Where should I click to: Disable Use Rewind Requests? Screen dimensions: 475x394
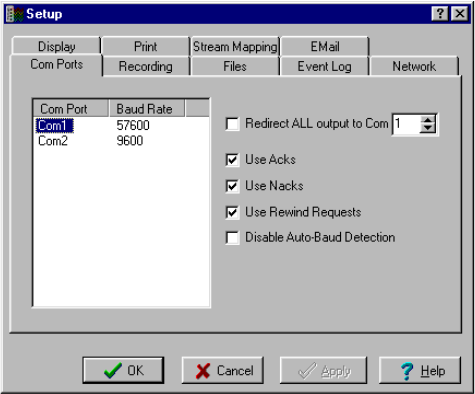point(232,212)
